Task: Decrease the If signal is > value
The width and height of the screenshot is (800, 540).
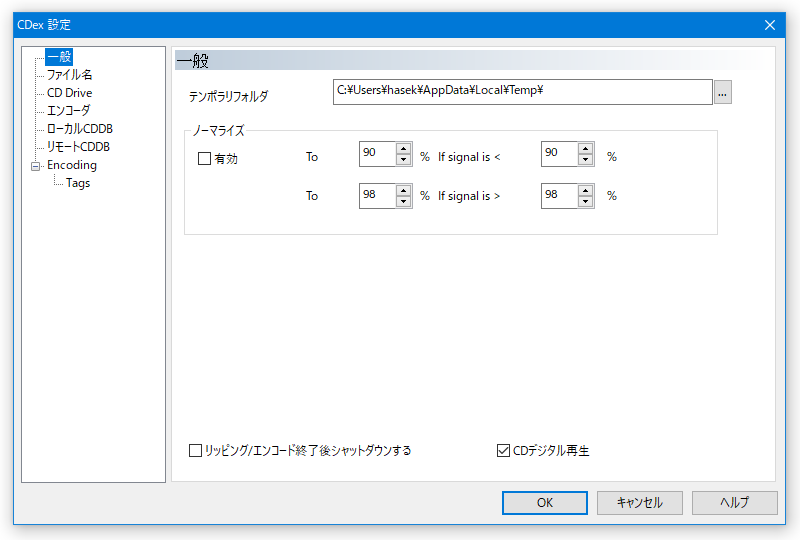Action: tap(586, 202)
